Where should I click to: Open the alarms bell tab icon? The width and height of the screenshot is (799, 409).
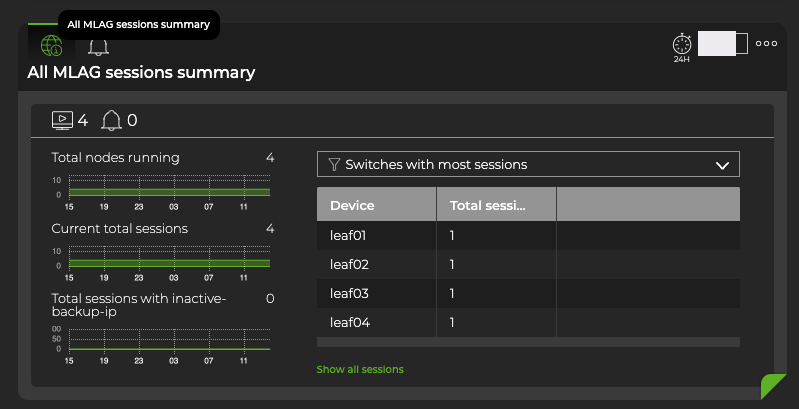click(98, 46)
